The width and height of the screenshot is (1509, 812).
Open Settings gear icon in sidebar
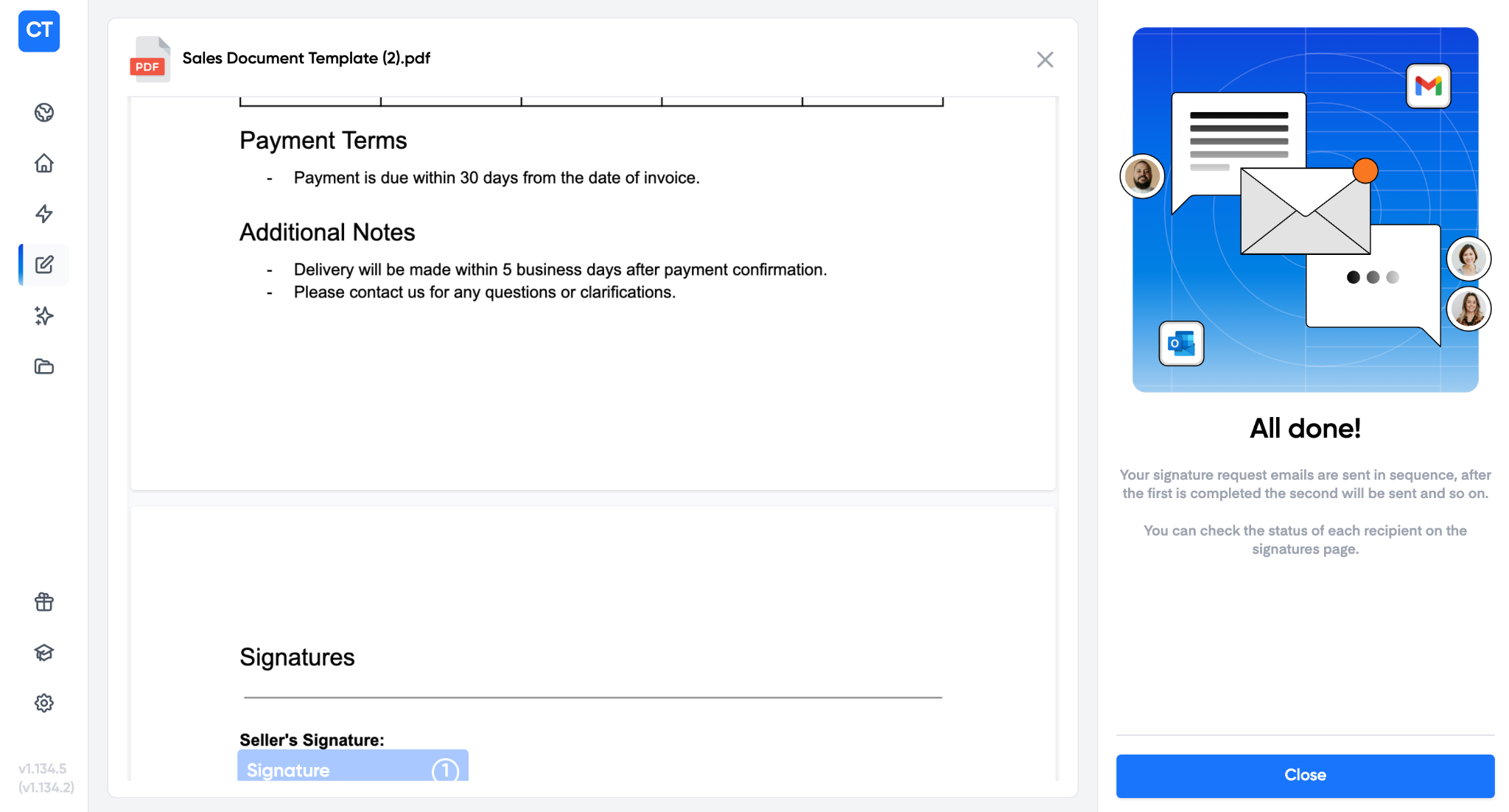tap(44, 703)
